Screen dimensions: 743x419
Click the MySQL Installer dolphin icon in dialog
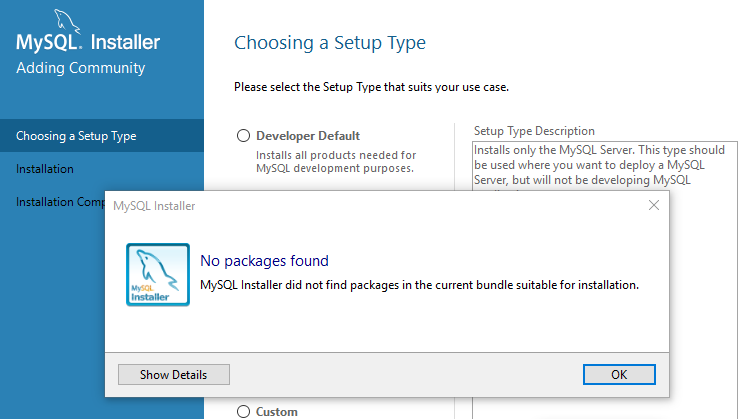pos(158,274)
